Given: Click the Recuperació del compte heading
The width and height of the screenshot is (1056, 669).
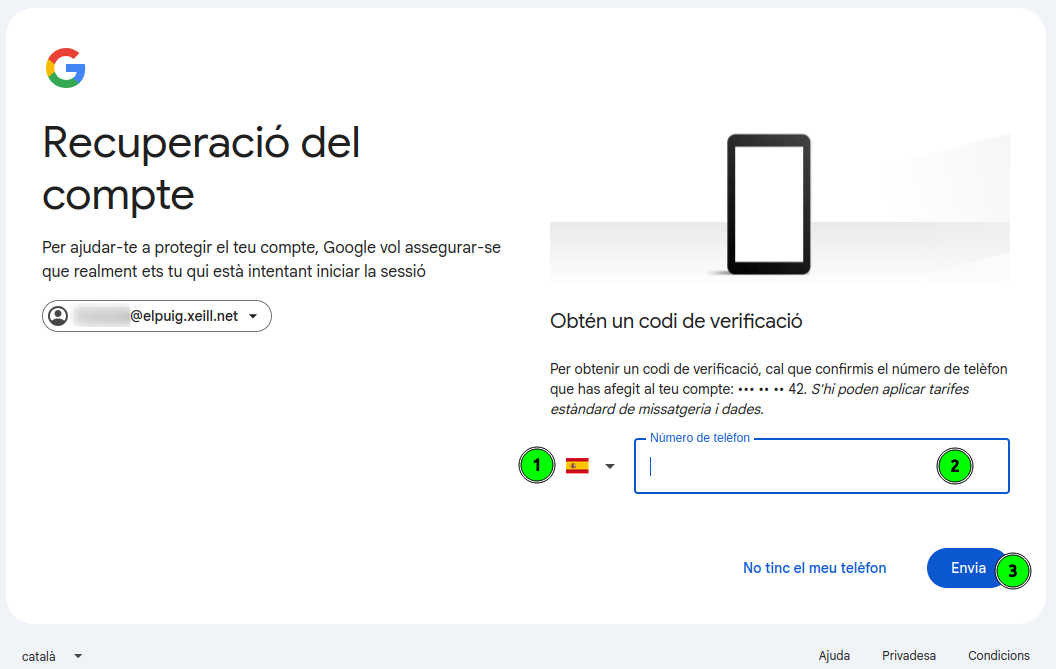Looking at the screenshot, I should [x=201, y=168].
